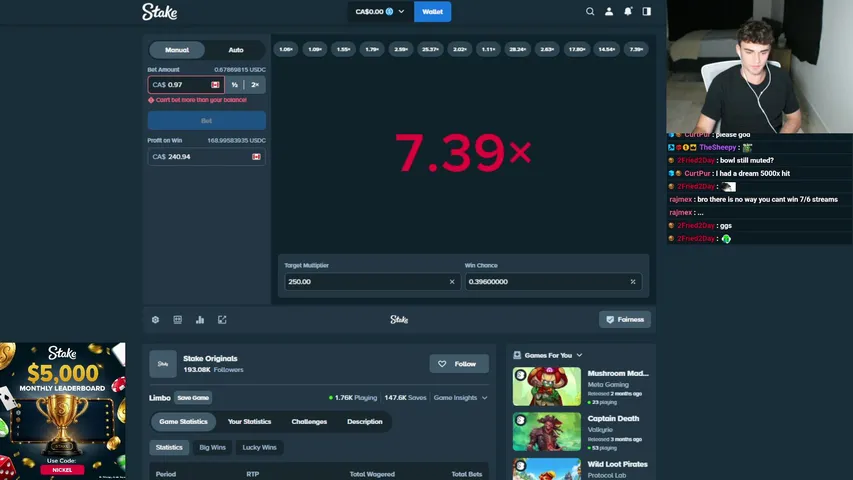This screenshot has height=480, width=853.
Task: Open the Description tab
Action: coord(364,422)
